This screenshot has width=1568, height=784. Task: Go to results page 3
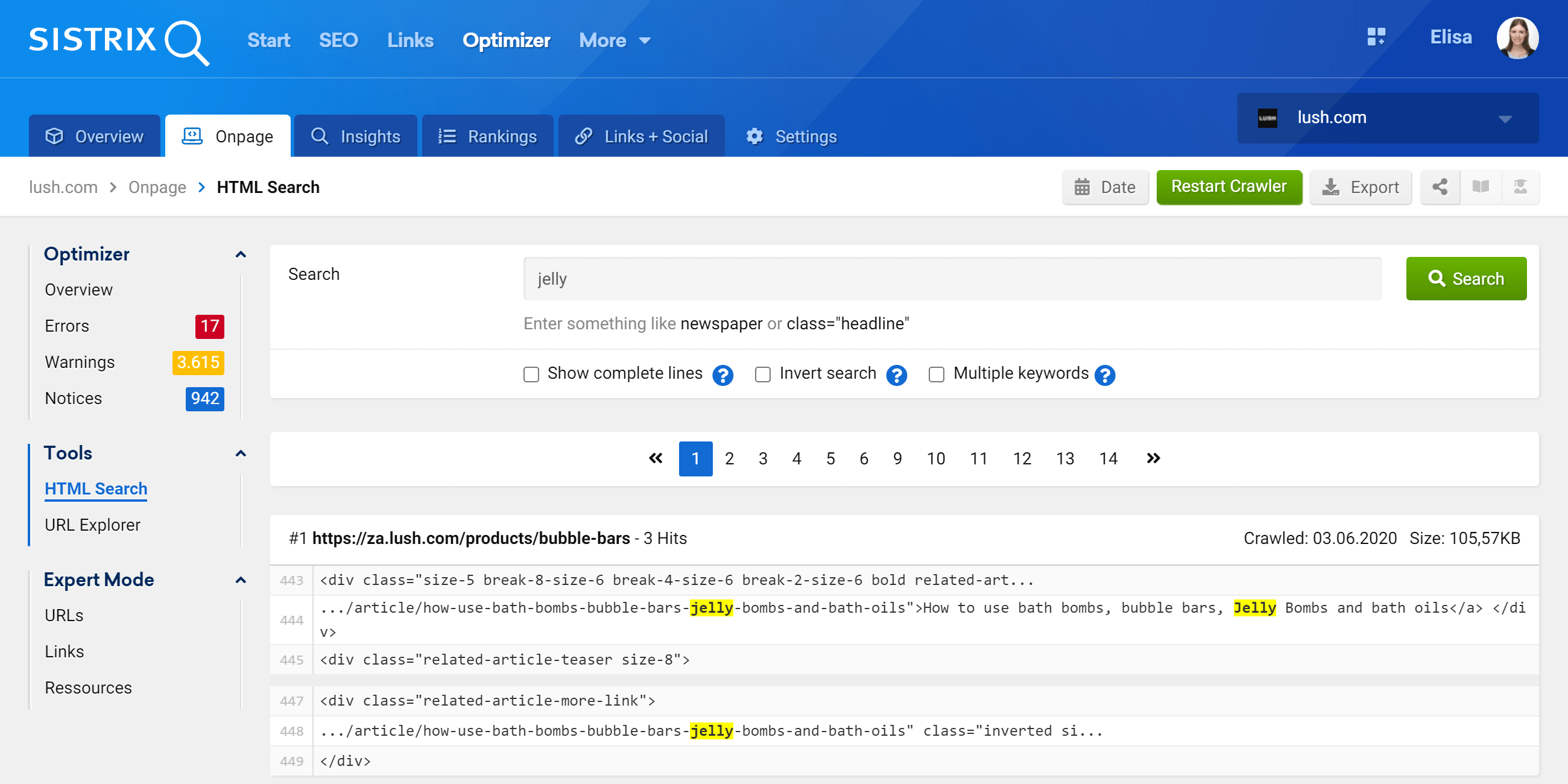tap(763, 459)
